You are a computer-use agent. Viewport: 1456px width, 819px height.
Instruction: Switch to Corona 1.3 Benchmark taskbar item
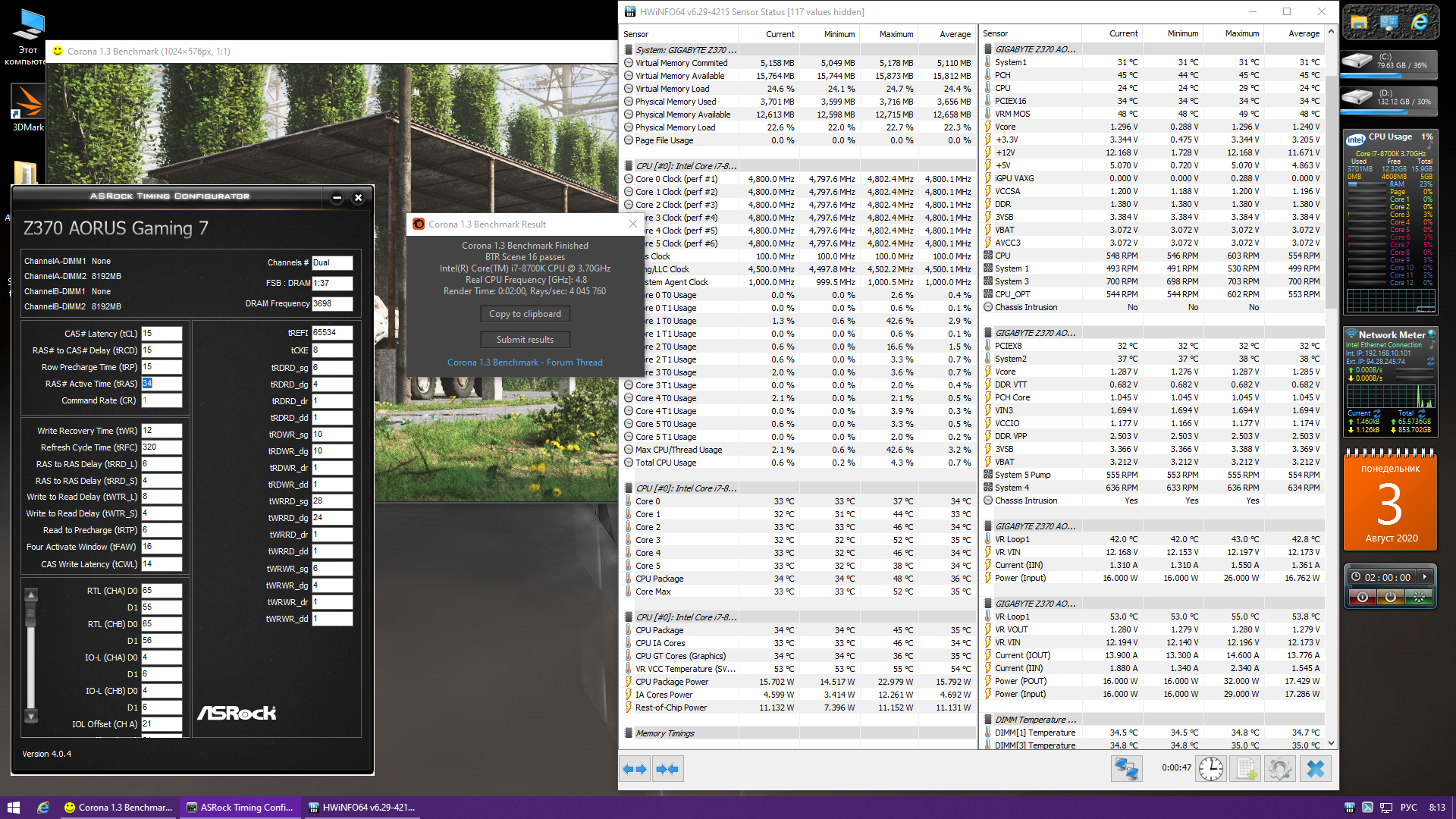pyautogui.click(x=118, y=808)
